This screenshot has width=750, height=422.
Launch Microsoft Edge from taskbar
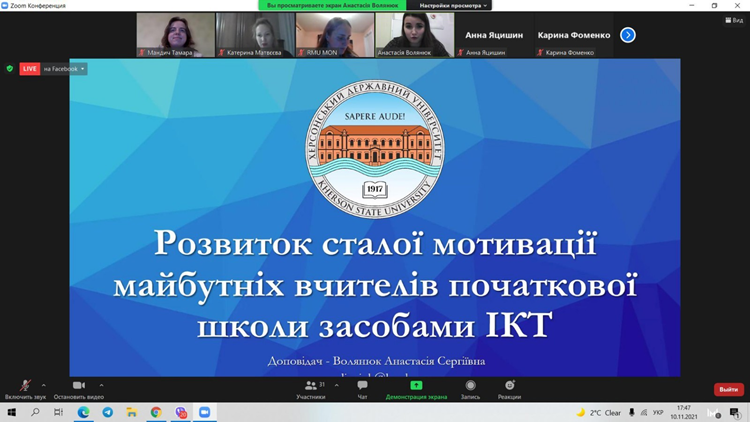point(83,412)
